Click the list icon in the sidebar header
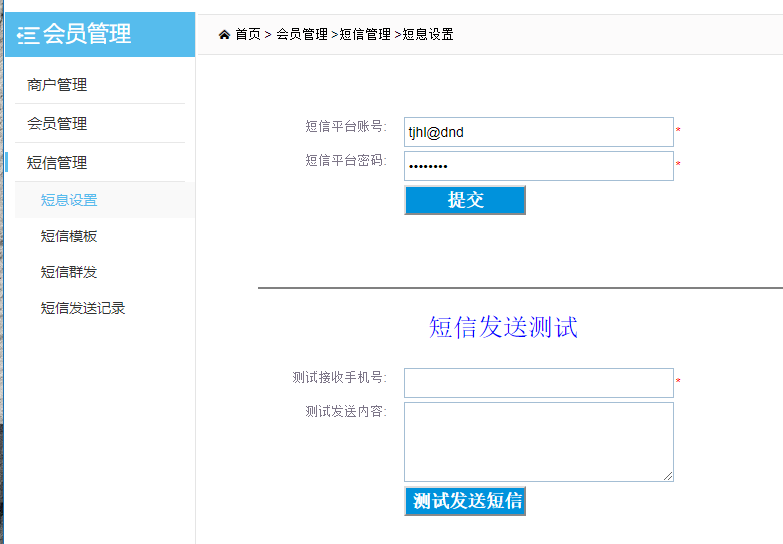Screen dimensions: 783x544 click(x=28, y=35)
